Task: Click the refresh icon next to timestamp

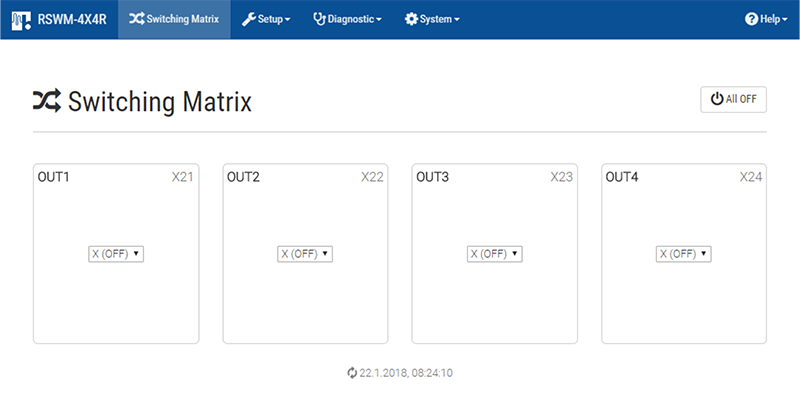Action: (351, 373)
